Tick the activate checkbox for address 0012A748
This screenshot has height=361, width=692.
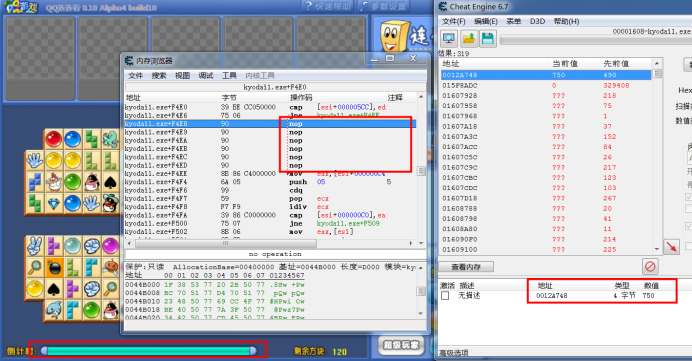[x=445, y=296]
